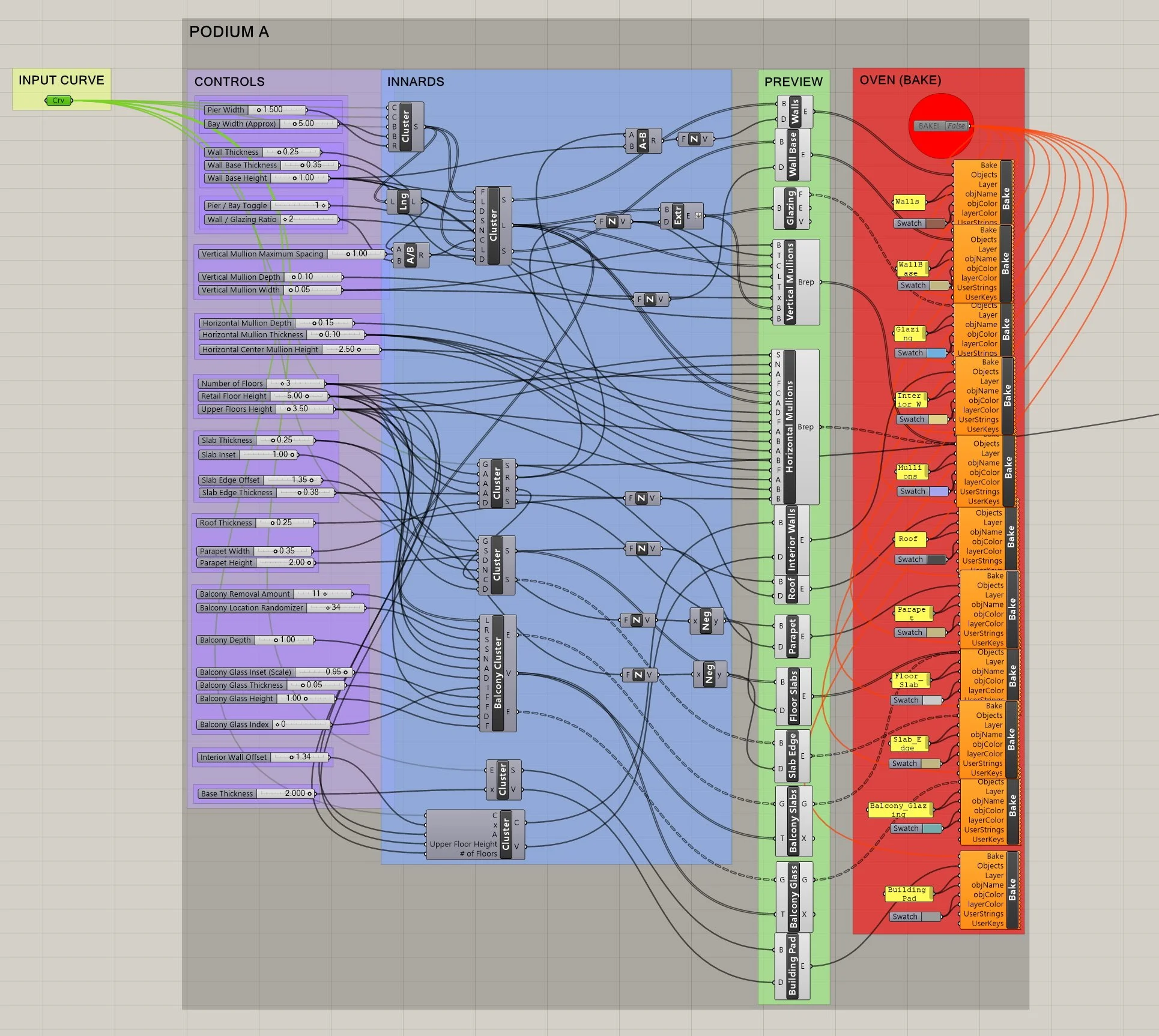The image size is (1159, 1036).
Task: Adjust the Bay Width (Approx) slider
Action: coord(271,124)
